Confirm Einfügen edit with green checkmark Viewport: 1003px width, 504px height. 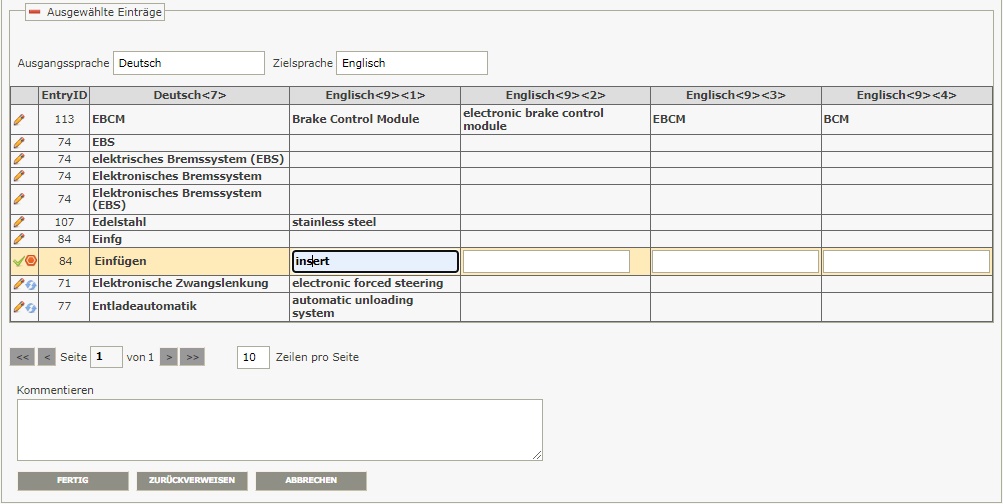pos(17,261)
